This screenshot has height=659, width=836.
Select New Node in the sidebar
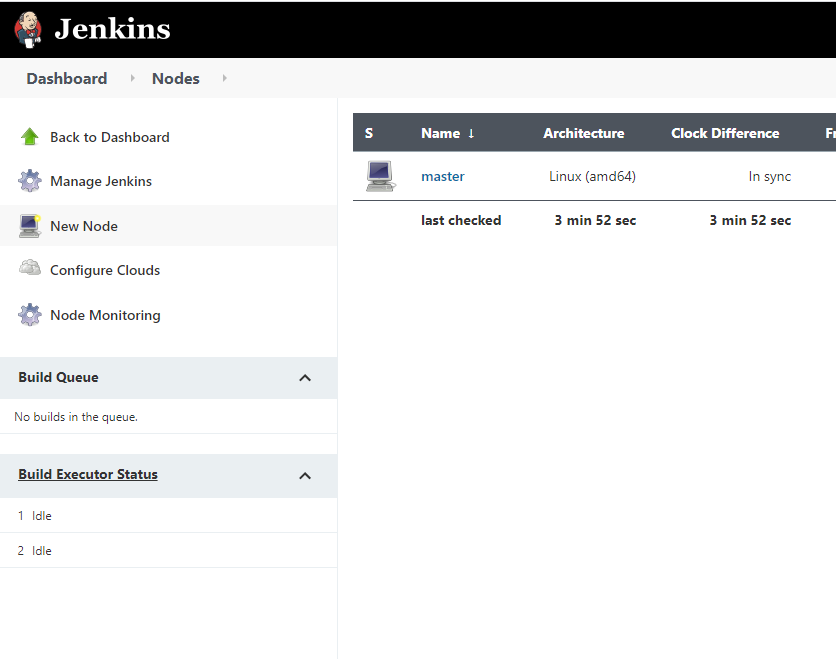[84, 226]
